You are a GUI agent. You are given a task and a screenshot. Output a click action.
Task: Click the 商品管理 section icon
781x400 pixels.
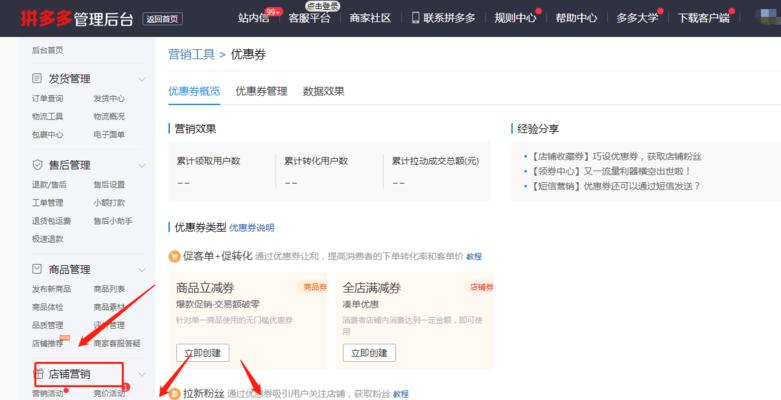37,269
